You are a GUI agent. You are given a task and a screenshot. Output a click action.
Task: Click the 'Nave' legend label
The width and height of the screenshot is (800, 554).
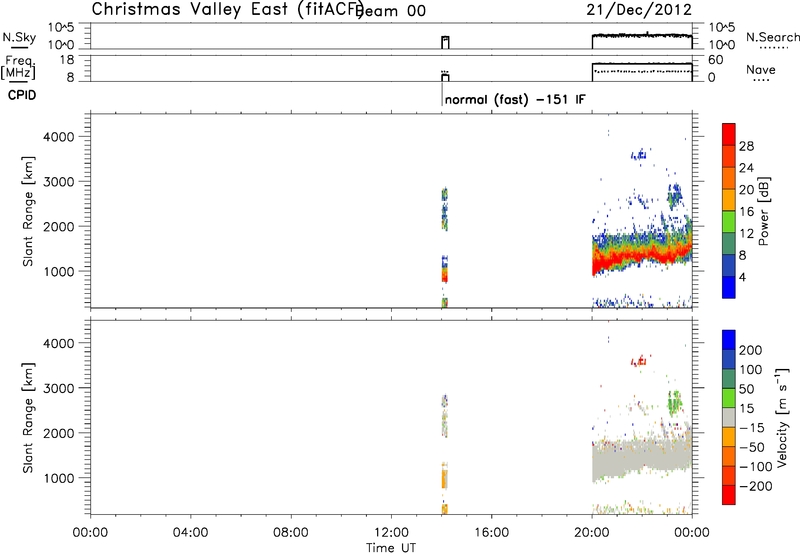[761, 70]
